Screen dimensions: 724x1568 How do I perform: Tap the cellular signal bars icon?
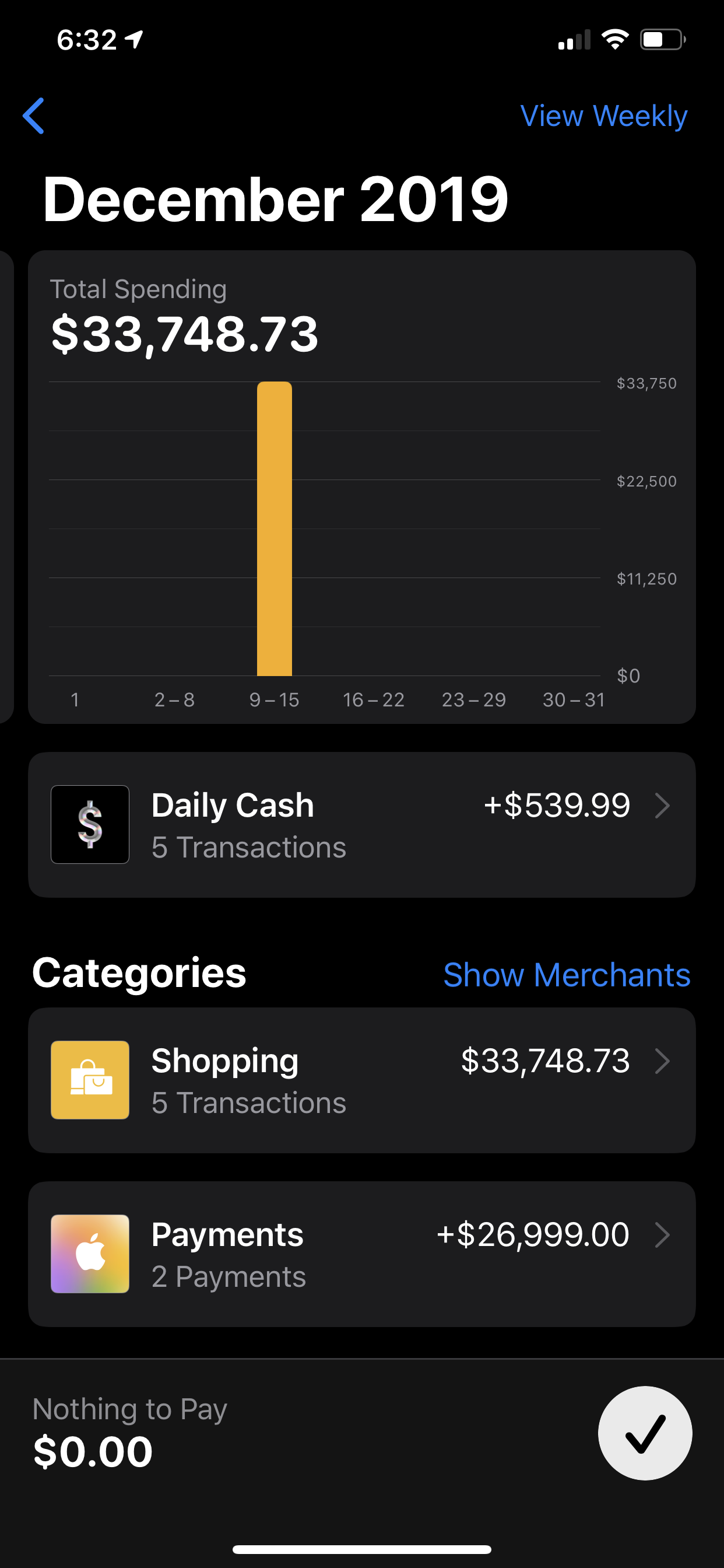[x=574, y=40]
